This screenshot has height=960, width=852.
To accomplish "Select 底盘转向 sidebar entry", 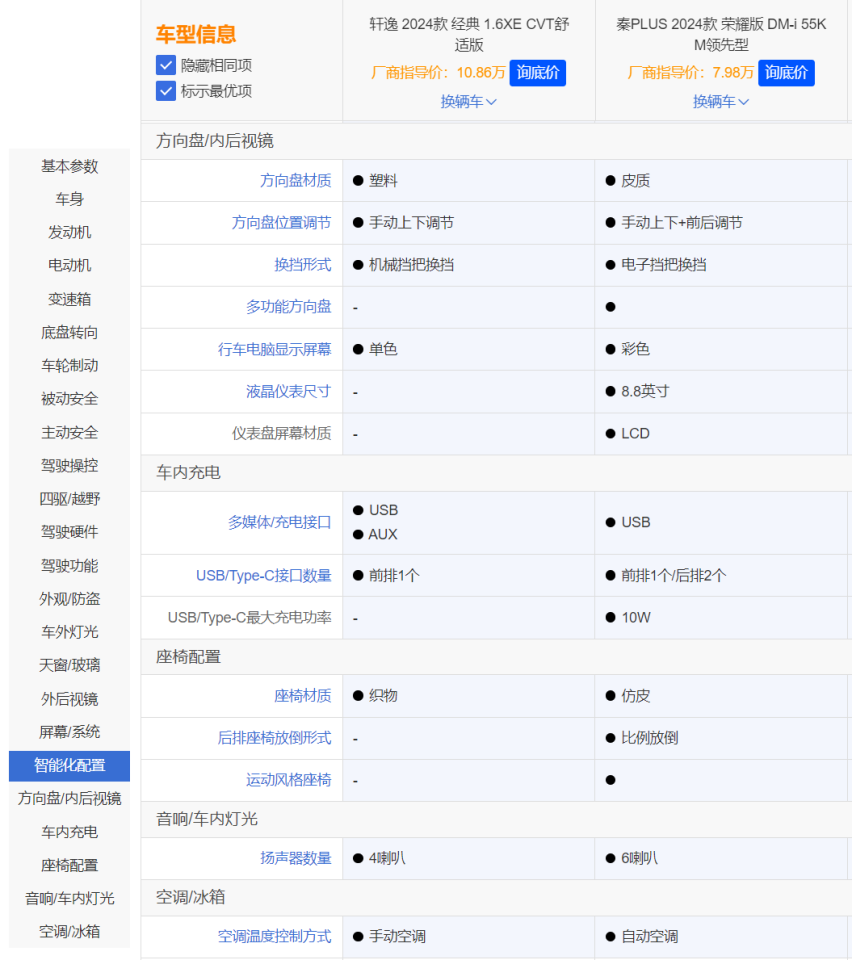I will coord(69,332).
